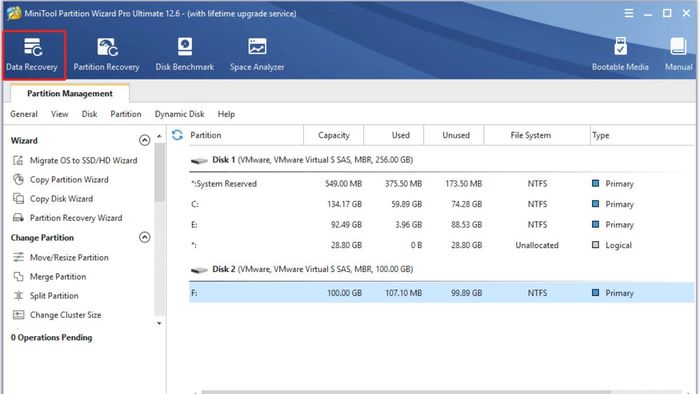Select the F: partition row

coord(442,293)
